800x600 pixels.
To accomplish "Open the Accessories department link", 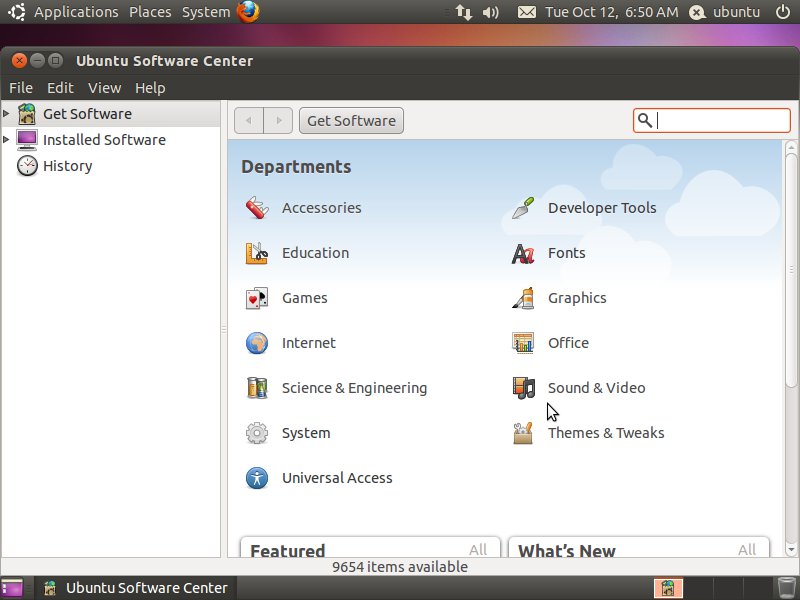I will 322,208.
